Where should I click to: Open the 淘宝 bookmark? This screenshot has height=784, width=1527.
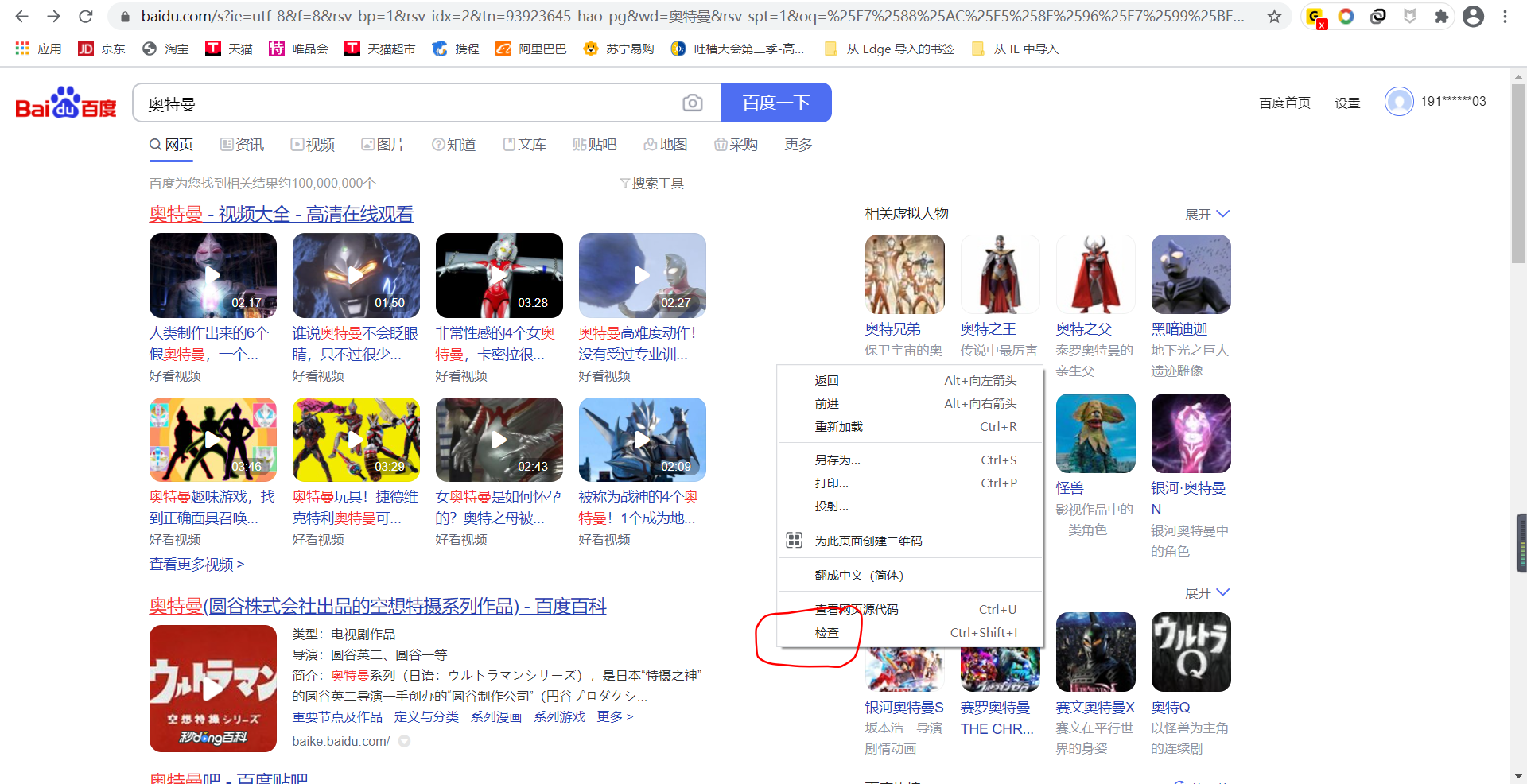click(165, 49)
